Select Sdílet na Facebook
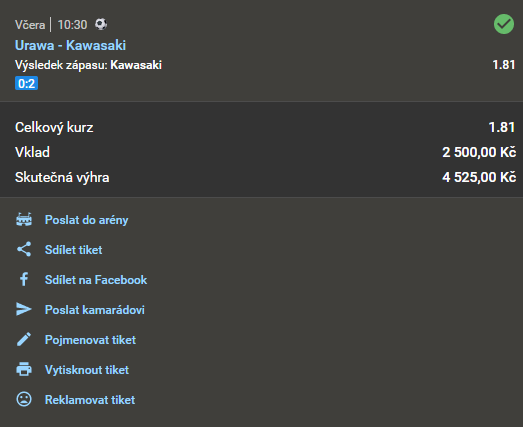The image size is (523, 427). [96, 280]
